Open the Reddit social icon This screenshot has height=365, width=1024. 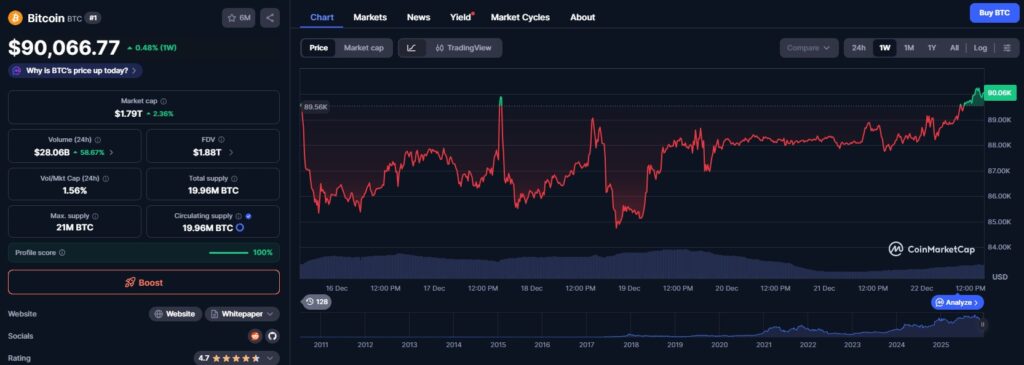point(256,336)
